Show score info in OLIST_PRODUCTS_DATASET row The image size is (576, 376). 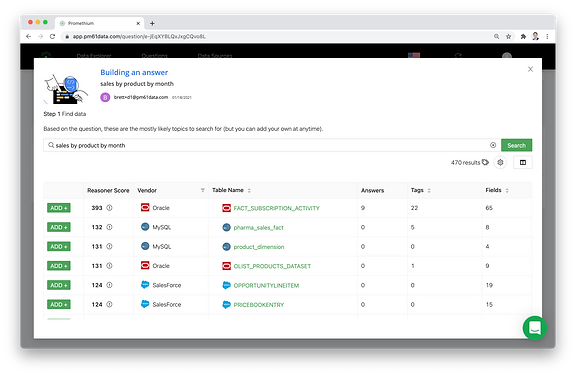[109, 266]
